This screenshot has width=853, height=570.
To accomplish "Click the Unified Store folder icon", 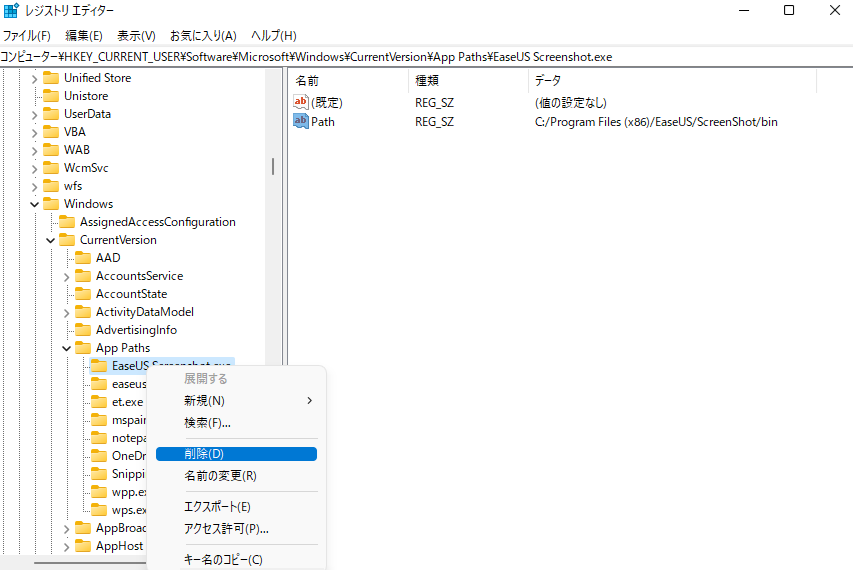I will click(x=51, y=78).
